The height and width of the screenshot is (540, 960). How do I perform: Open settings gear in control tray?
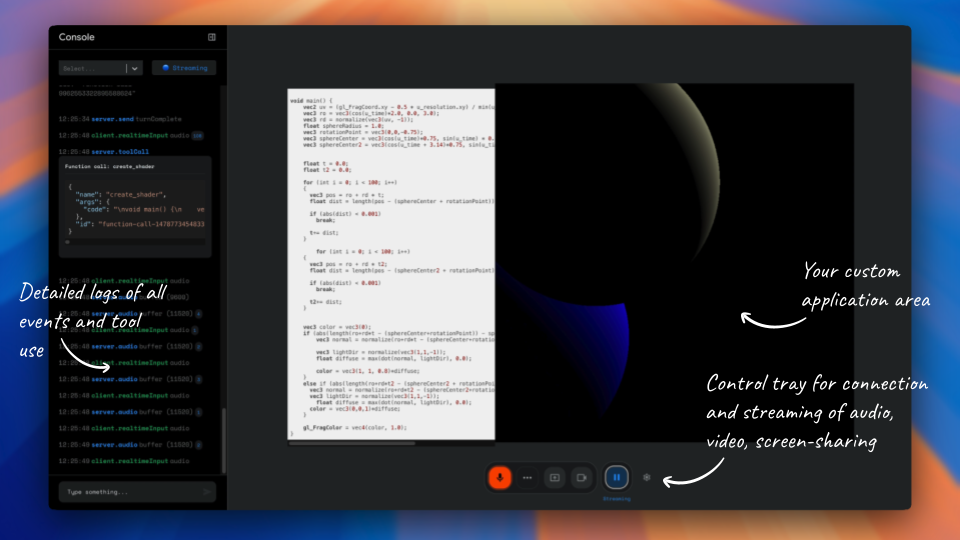click(647, 478)
